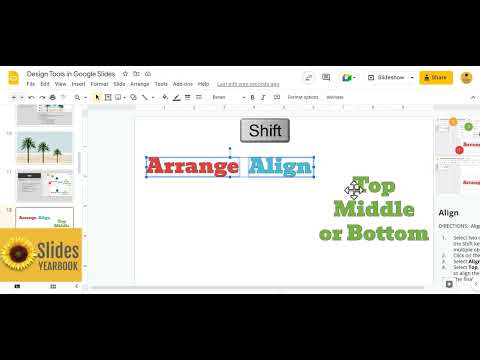Click the Zoom magnifier icon
The image size is (480, 360).
coord(77,97)
